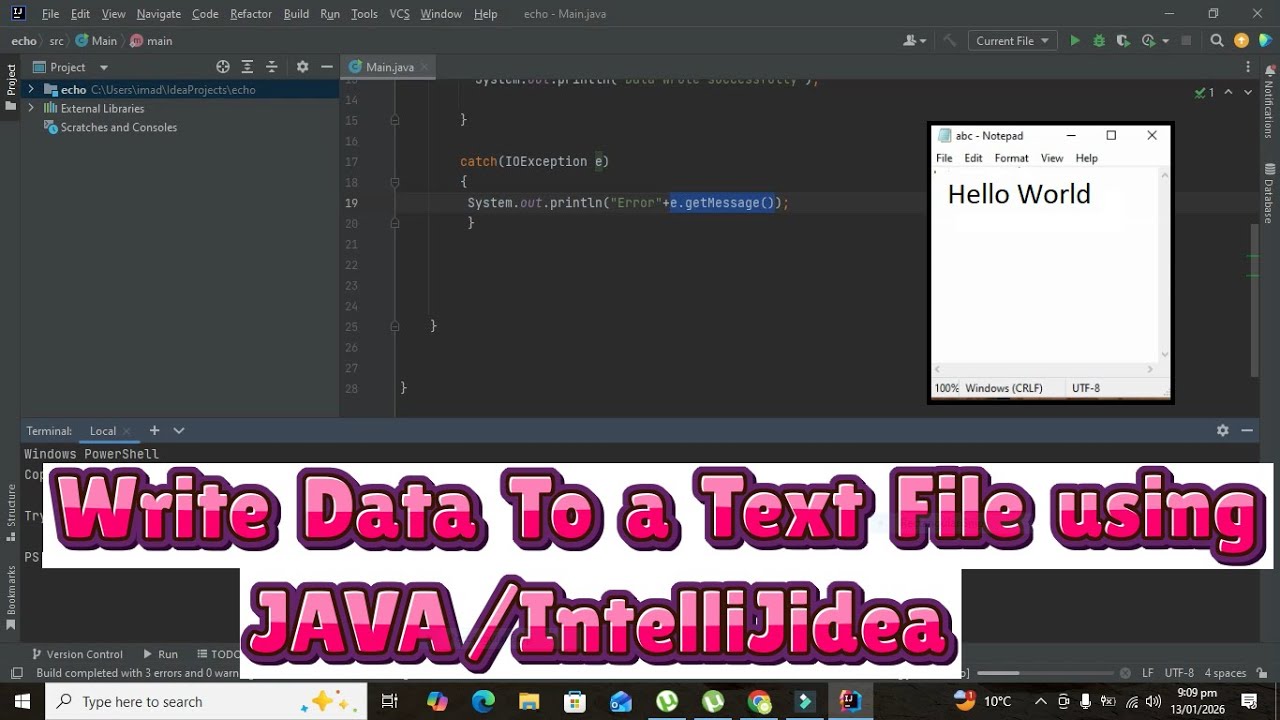
Task: Open the File menu in IntelliJ
Action: [50, 14]
